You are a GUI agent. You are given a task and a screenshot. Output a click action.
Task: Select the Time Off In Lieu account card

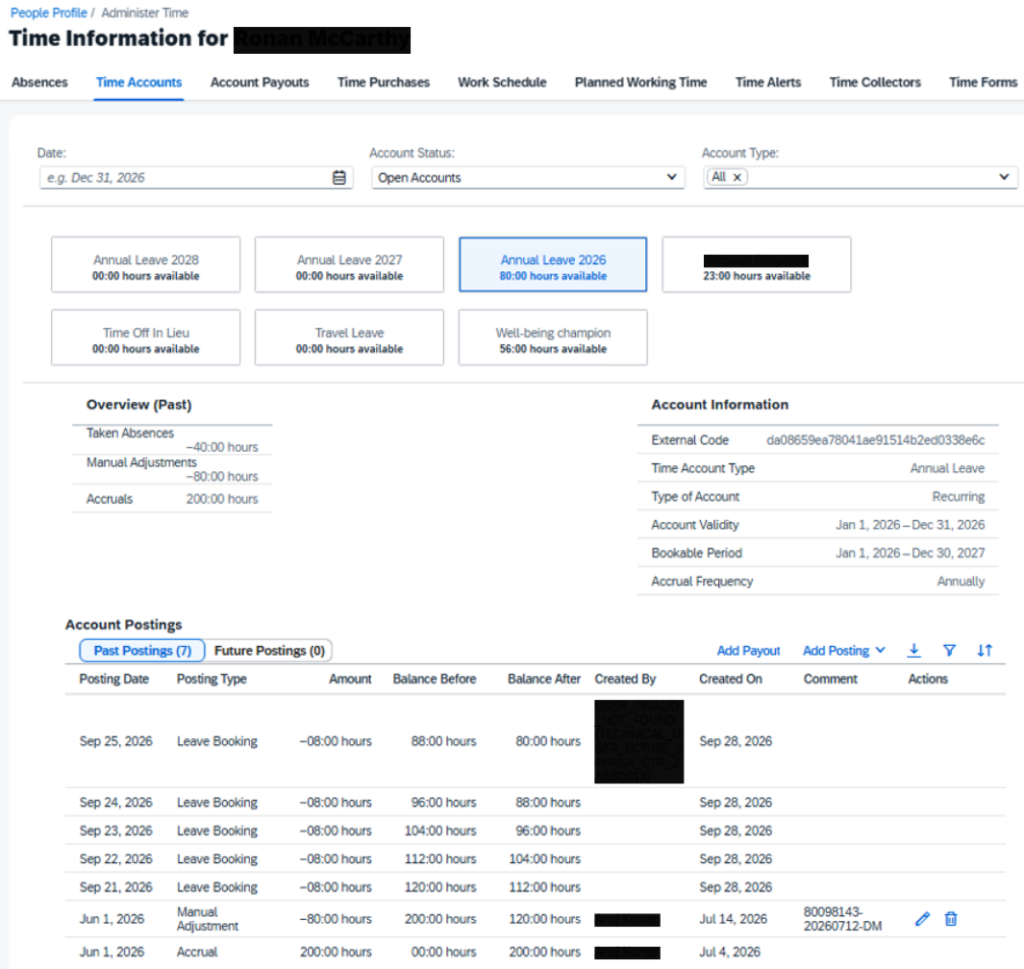(x=146, y=338)
